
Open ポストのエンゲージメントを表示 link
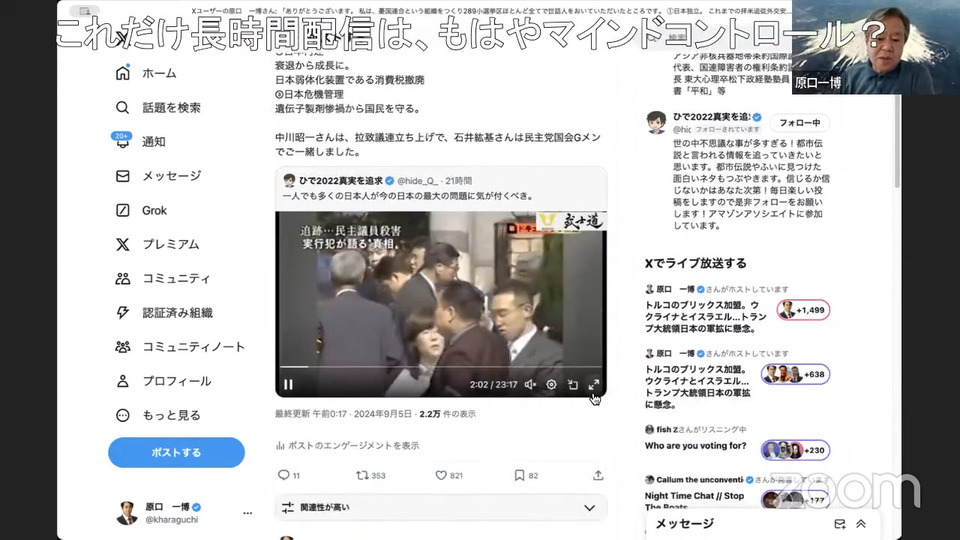point(347,446)
